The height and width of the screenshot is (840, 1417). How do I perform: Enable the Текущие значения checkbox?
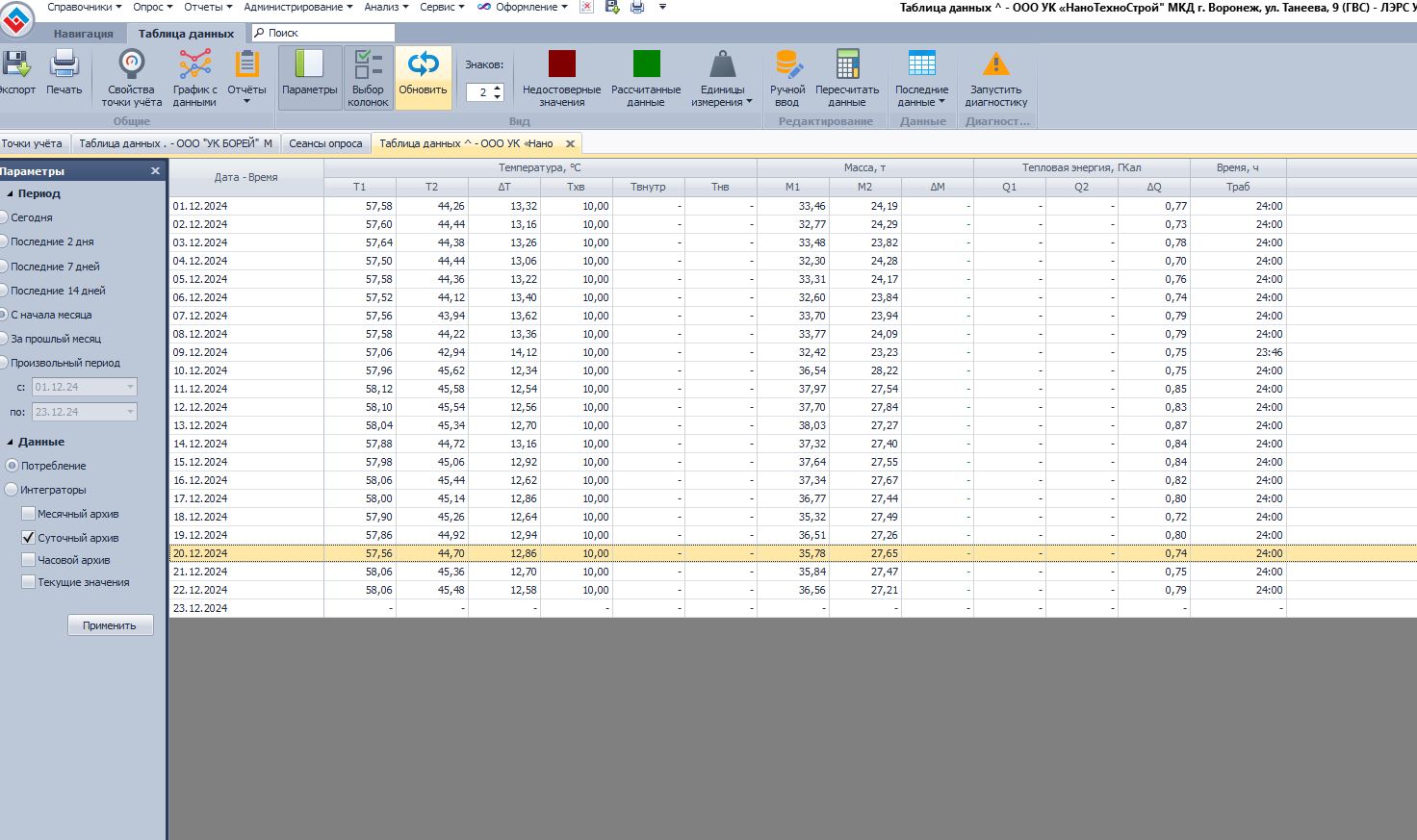pos(28,581)
